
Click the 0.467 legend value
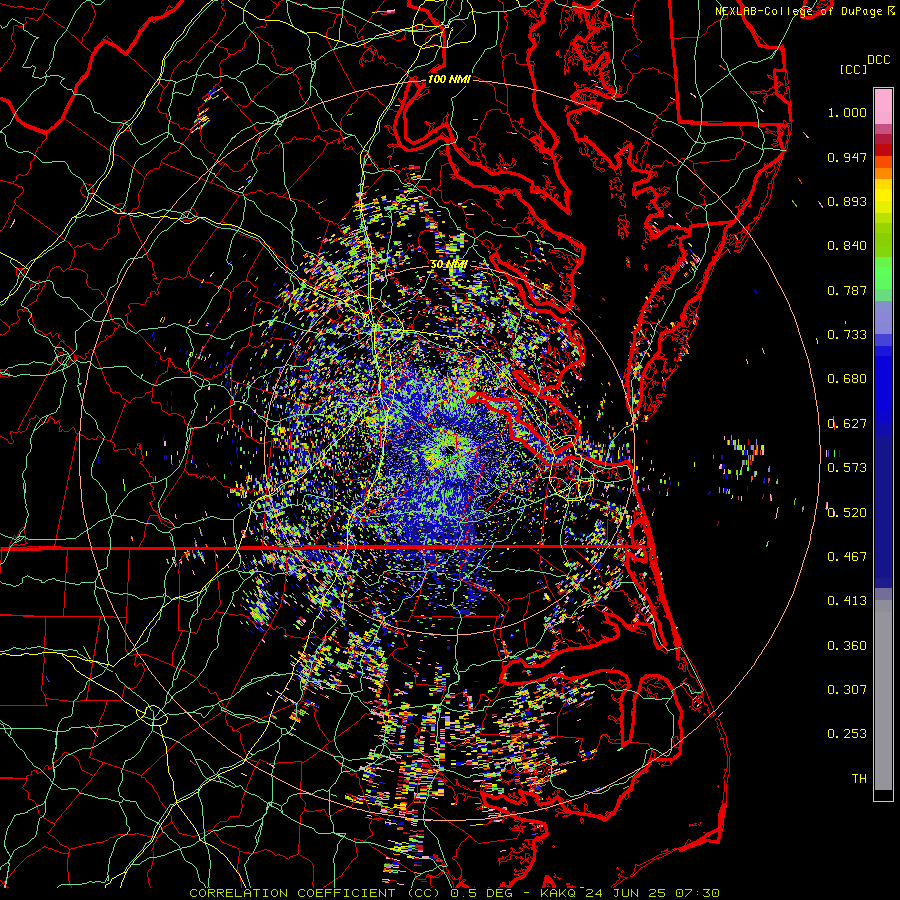coord(847,557)
